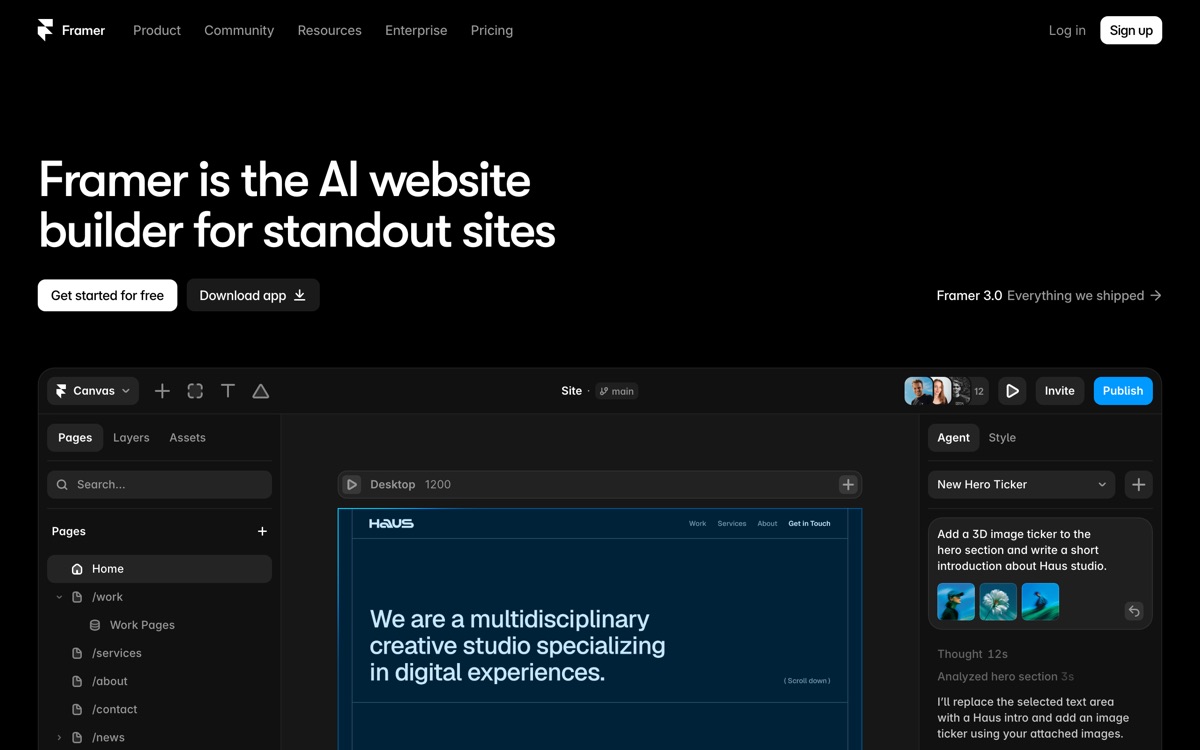
Task: Switch to the Assets tab
Action: pyautogui.click(x=187, y=438)
